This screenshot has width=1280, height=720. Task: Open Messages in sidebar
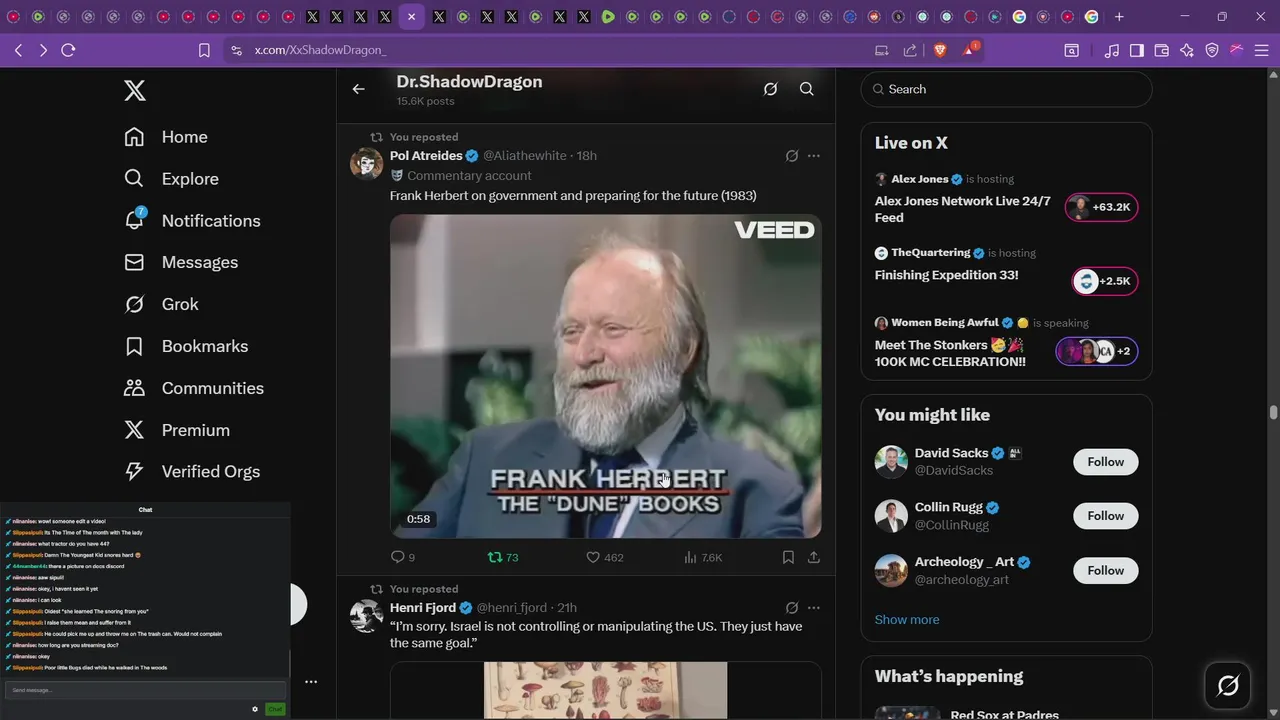[x=181, y=262]
